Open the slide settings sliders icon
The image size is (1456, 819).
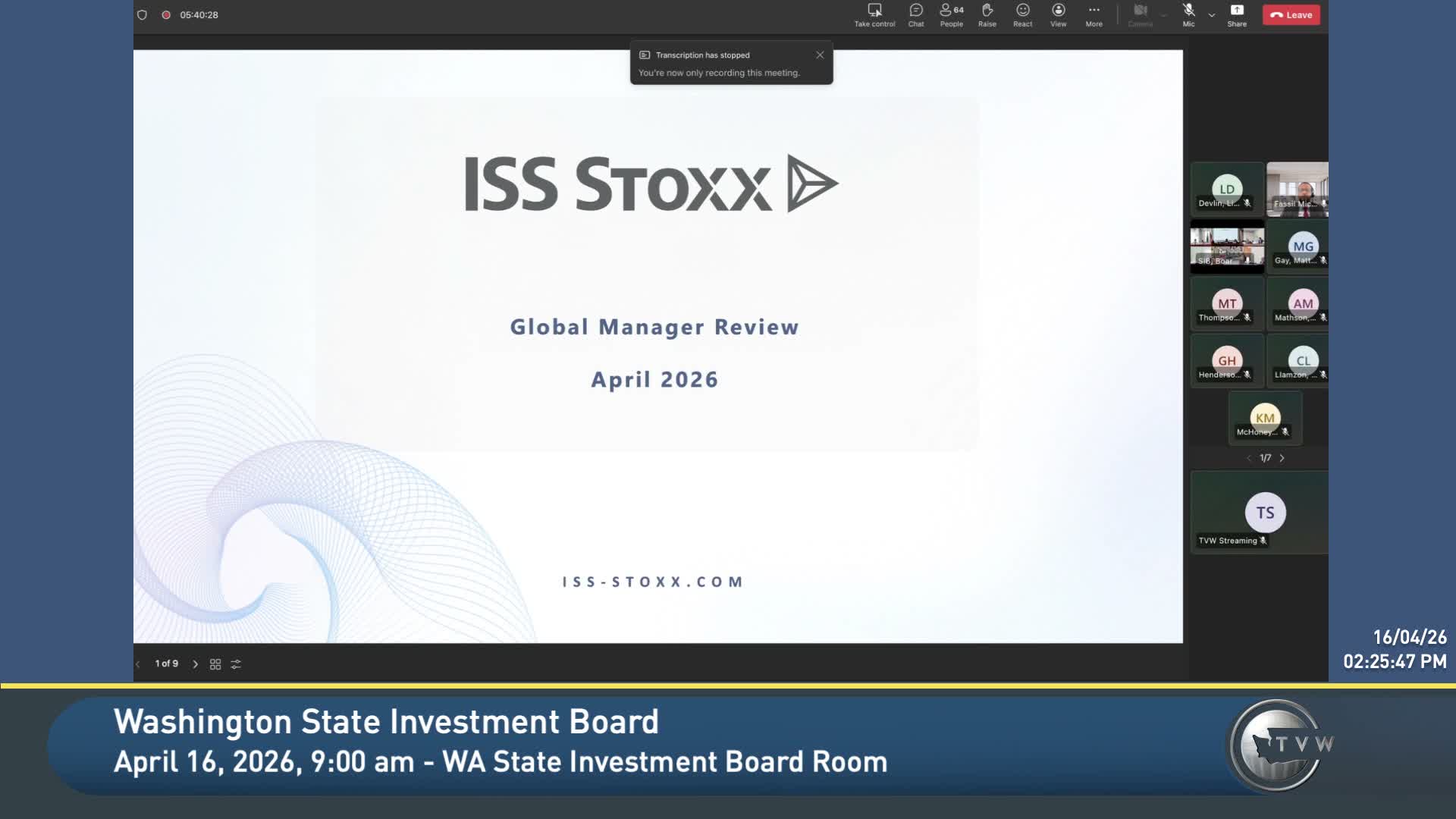coord(236,664)
